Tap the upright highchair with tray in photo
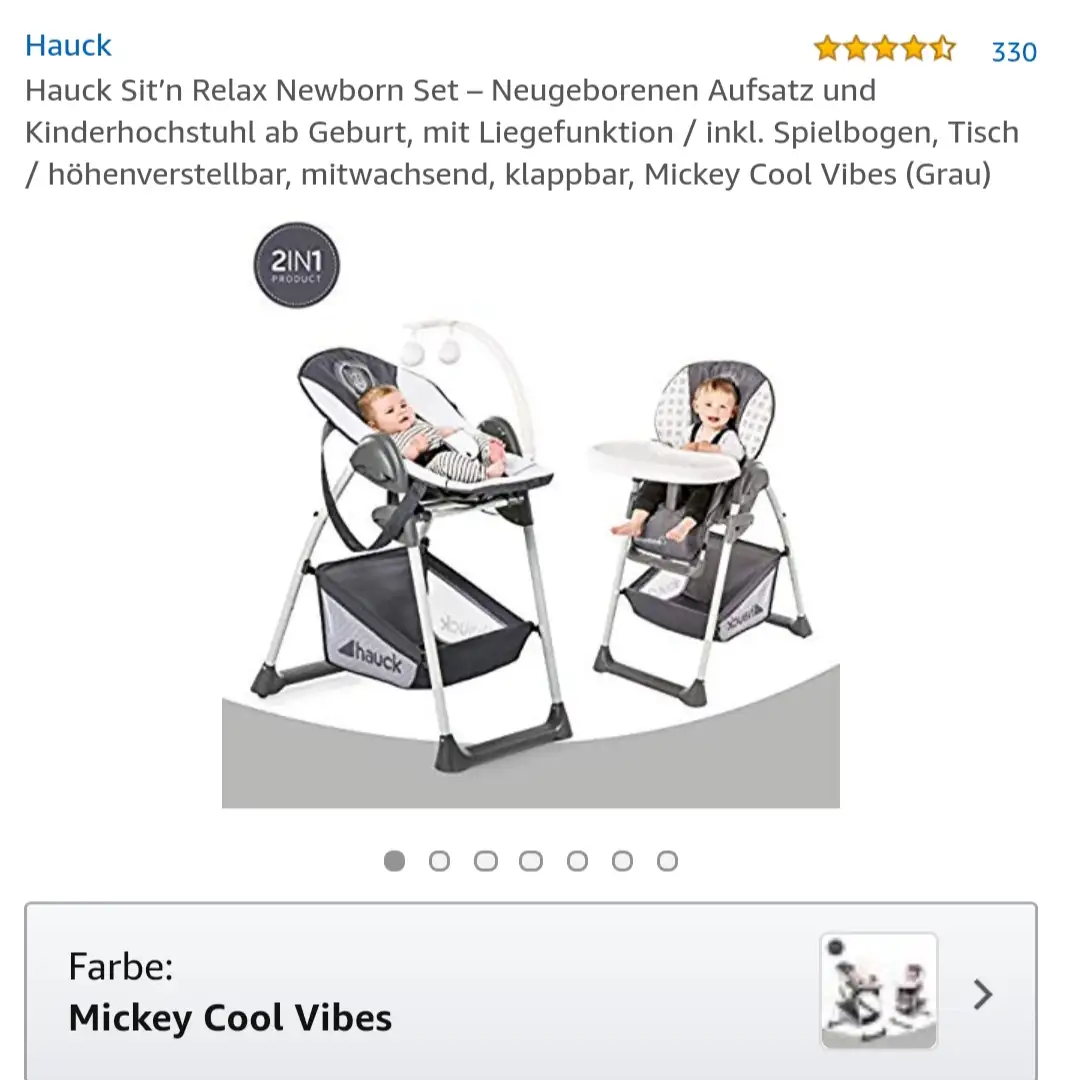The image size is (1080, 1080). [x=699, y=532]
